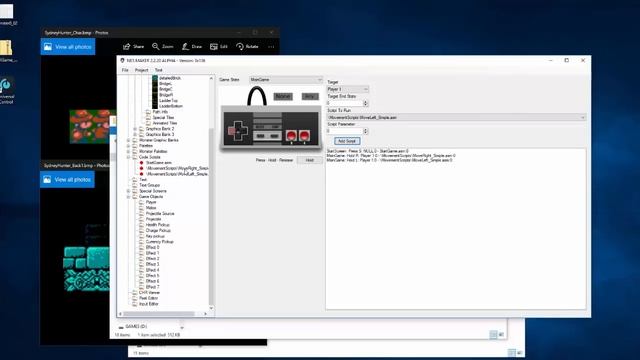Click the Script Parameter input field
Image resolution: width=640 pixels, height=360 pixels.
[x=344, y=131]
